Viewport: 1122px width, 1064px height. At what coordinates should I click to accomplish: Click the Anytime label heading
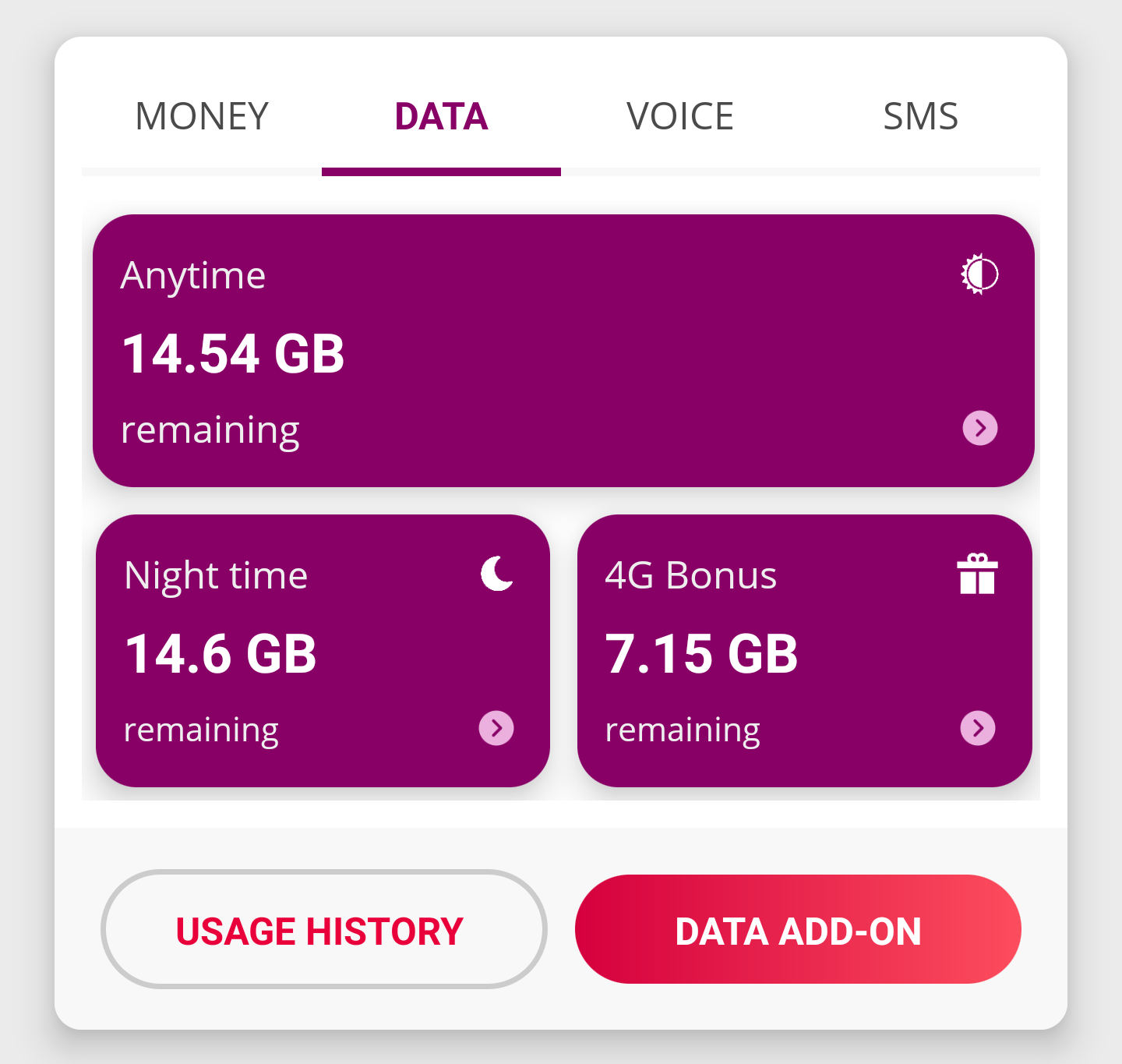pyautogui.click(x=193, y=277)
